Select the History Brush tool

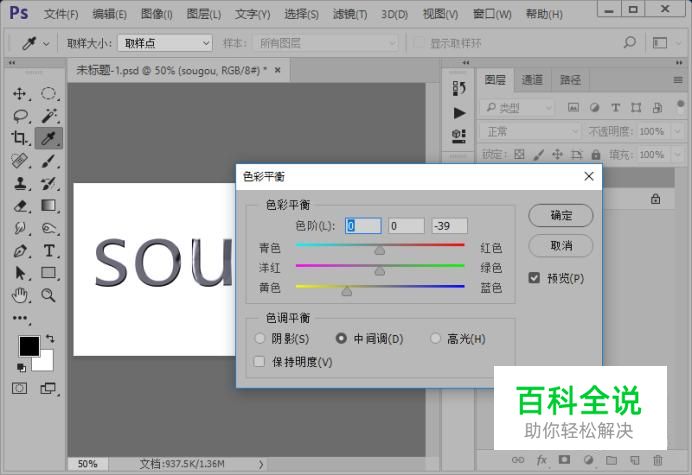(x=49, y=183)
